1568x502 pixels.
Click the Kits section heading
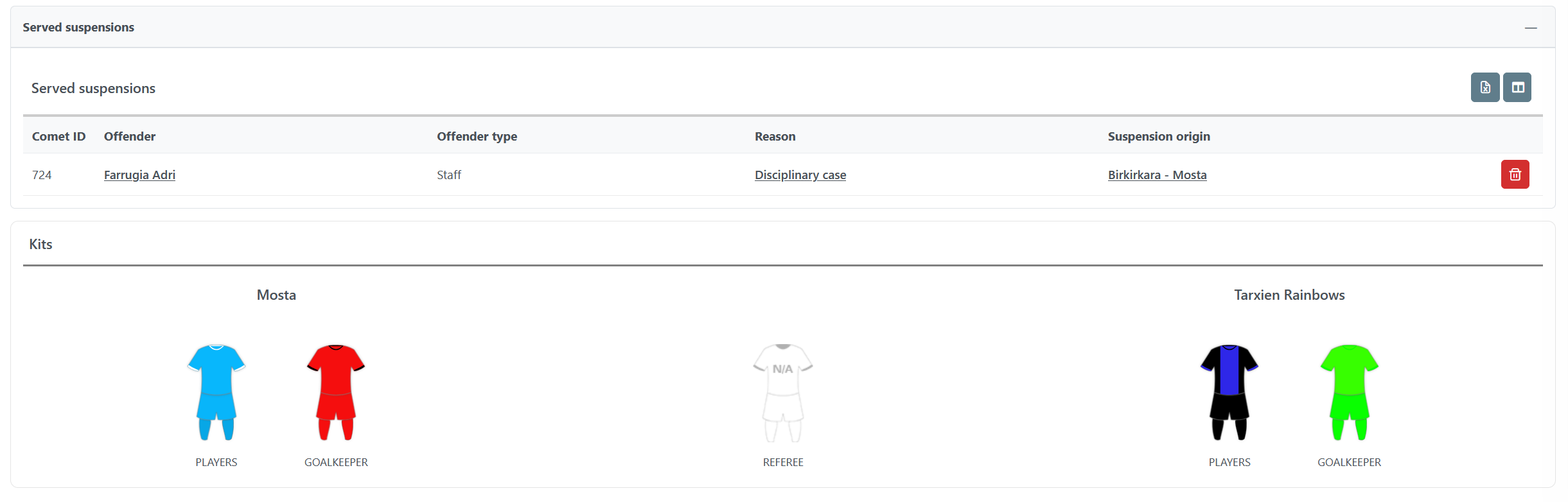[40, 245]
